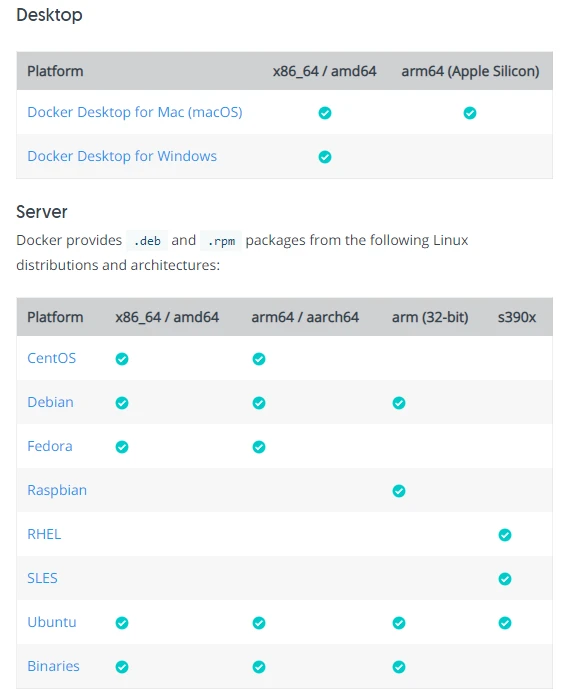The image size is (565, 700).
Task: Click the Ubuntu s390x checkmark icon
Action: (x=505, y=623)
